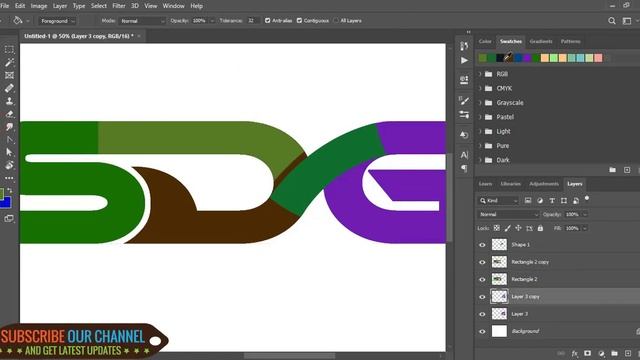Open the Image menu
640x360 pixels.
click(x=39, y=6)
